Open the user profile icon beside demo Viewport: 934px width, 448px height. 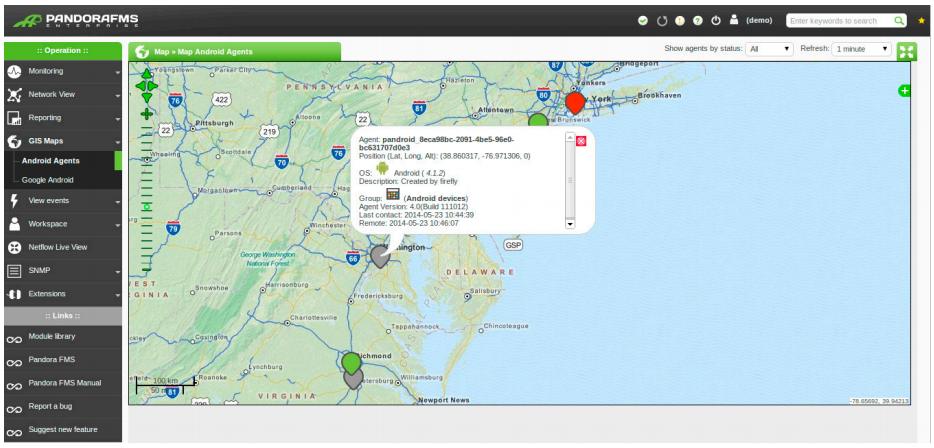click(734, 20)
